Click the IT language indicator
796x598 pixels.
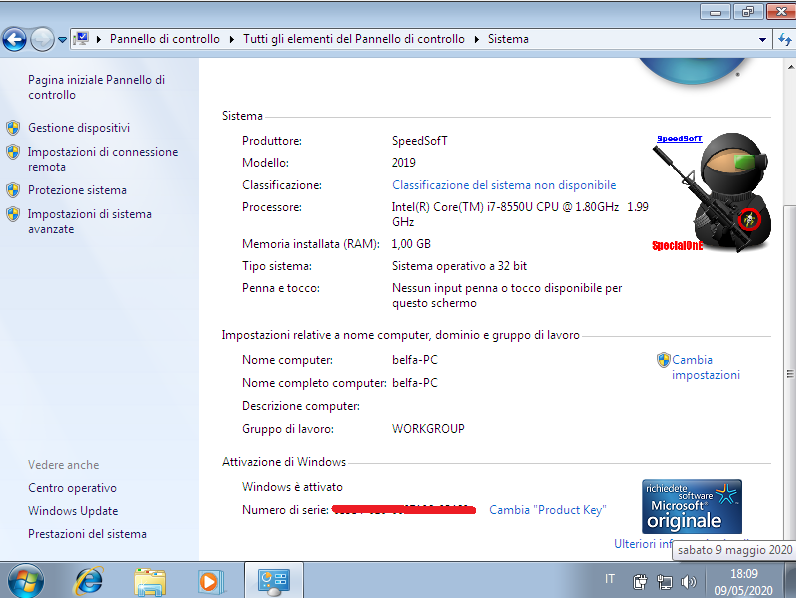click(x=610, y=579)
